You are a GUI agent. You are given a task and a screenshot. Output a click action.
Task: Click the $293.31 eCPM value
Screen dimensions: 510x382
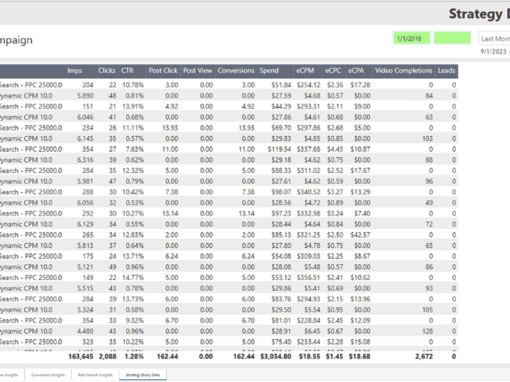[308, 106]
